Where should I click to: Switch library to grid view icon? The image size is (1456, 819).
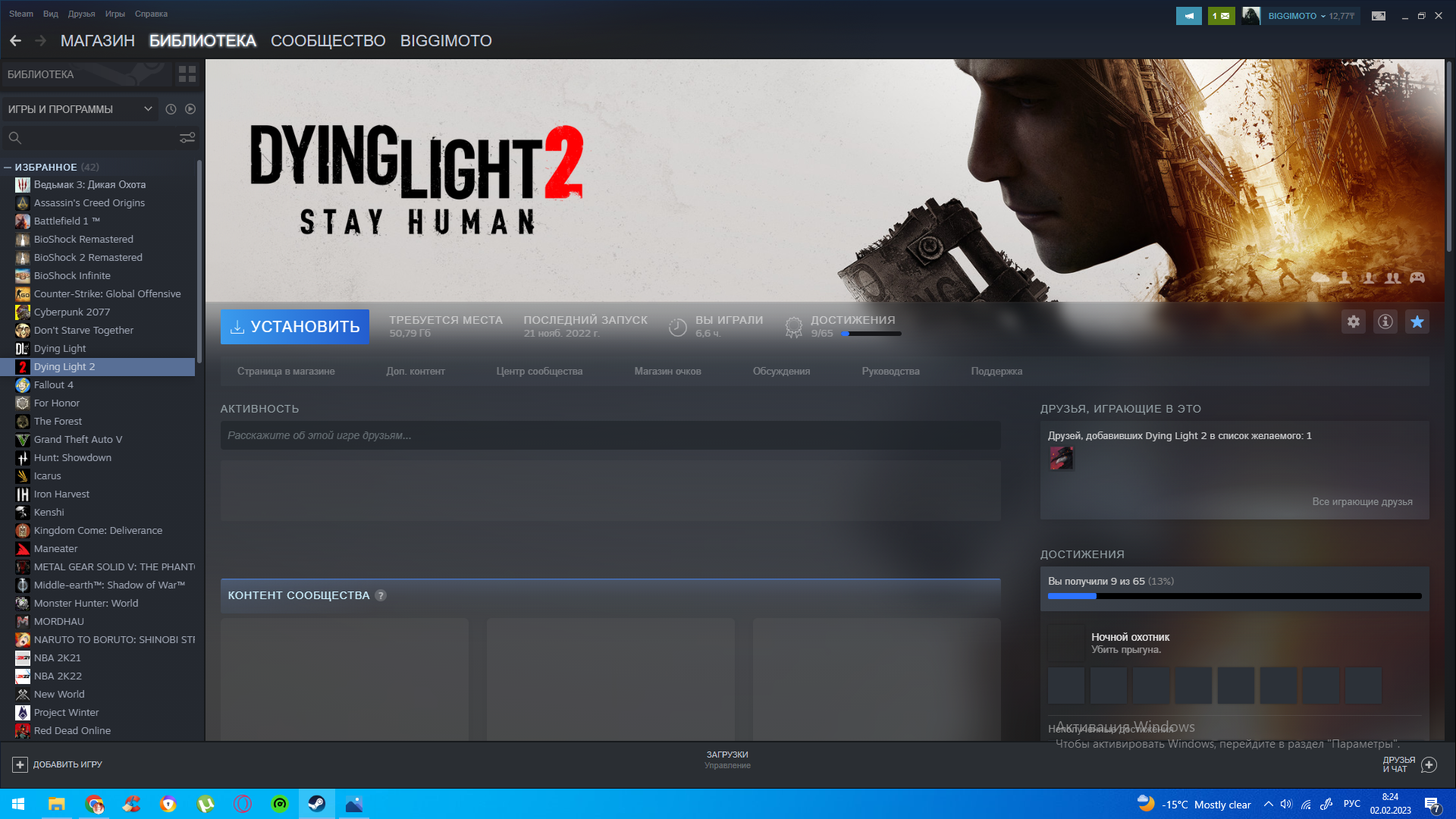point(187,74)
